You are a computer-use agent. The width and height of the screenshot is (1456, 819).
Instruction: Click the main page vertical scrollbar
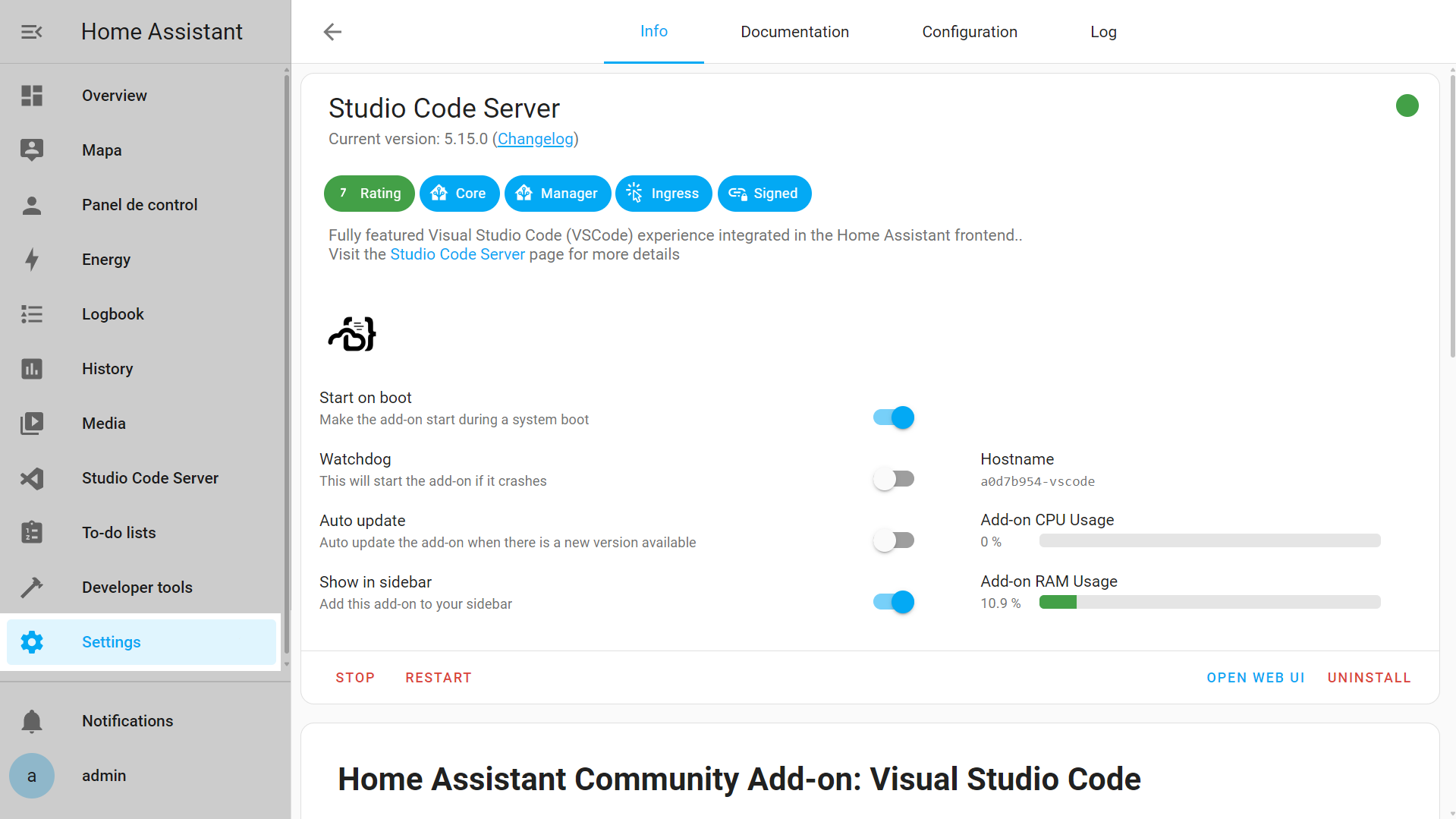pos(1452,215)
